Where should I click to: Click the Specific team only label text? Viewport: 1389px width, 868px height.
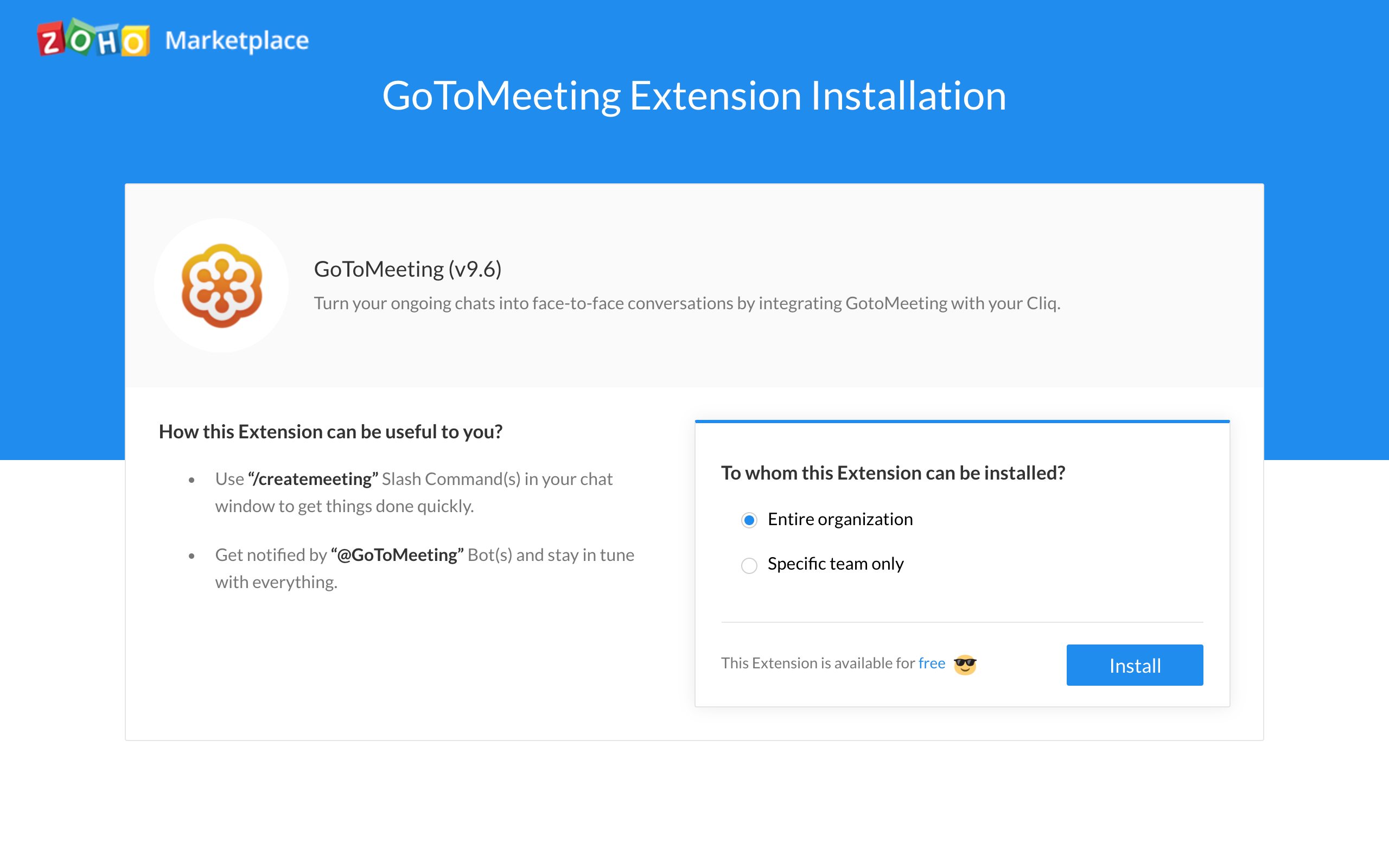click(x=836, y=564)
